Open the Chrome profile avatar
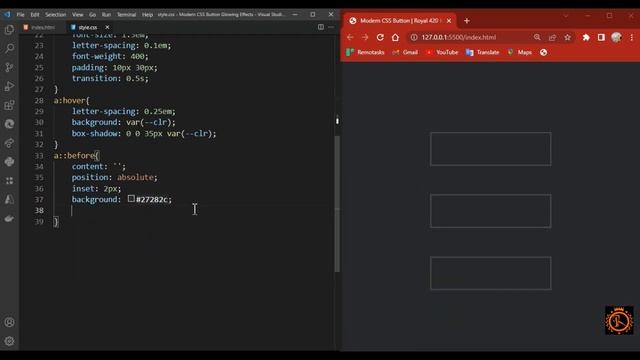 click(616, 37)
